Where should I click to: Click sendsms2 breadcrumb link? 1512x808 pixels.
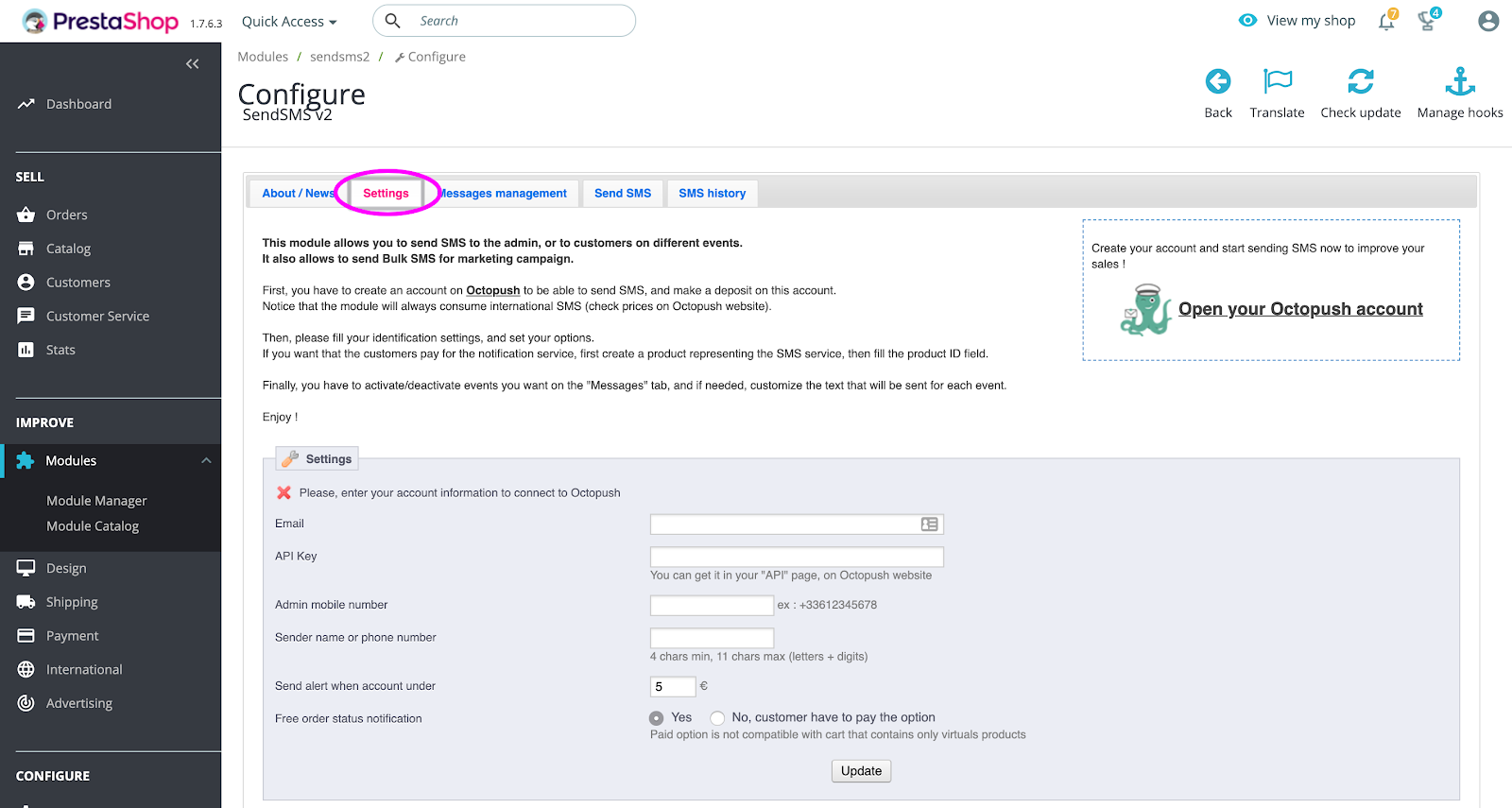(339, 57)
